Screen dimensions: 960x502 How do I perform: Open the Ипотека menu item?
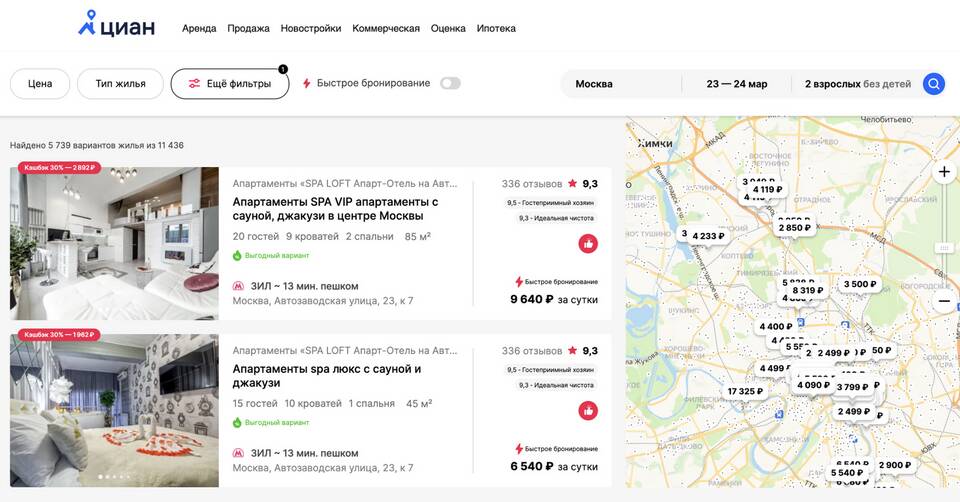click(496, 28)
